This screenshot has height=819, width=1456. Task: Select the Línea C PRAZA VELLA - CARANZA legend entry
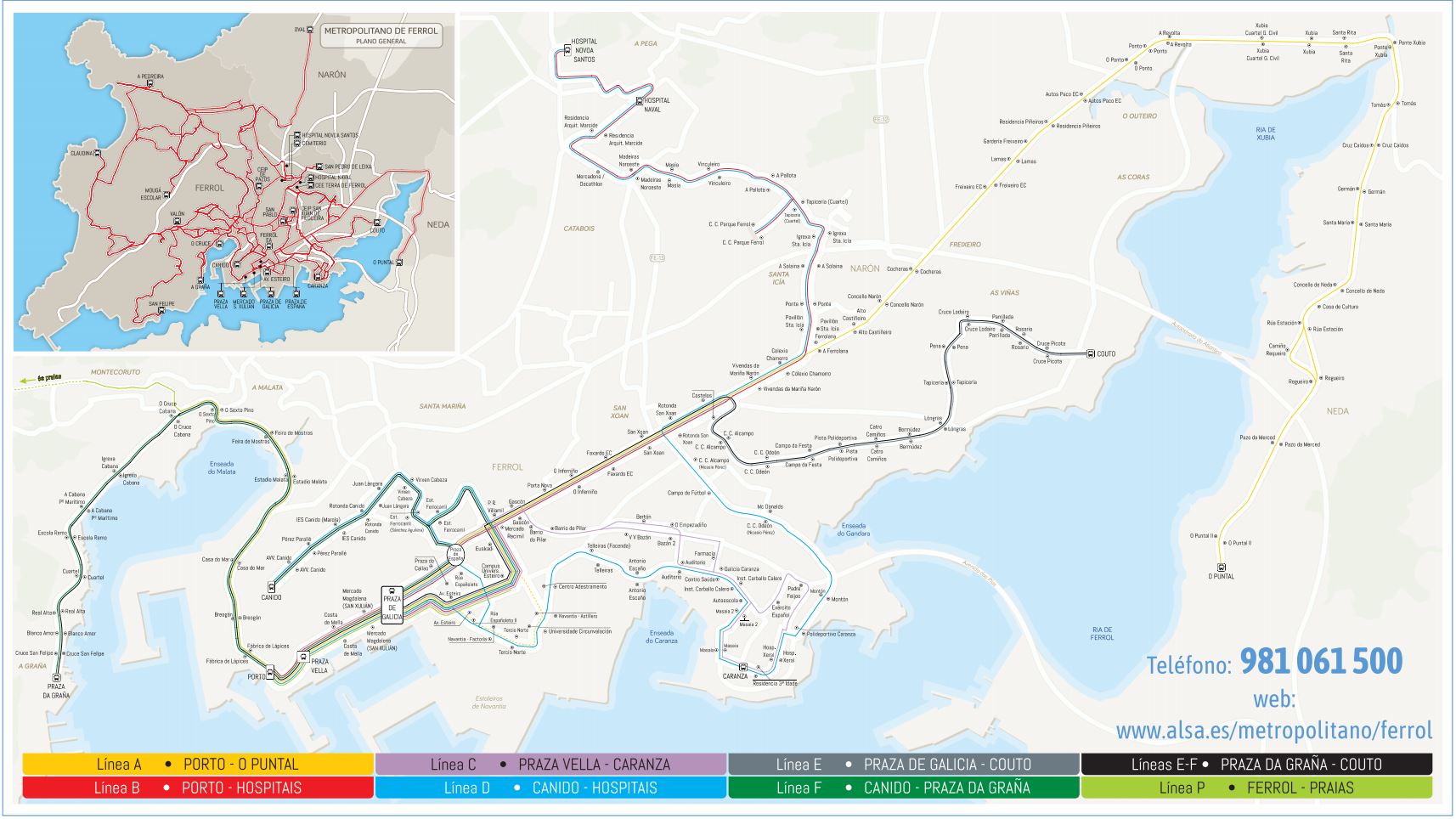coord(552,764)
